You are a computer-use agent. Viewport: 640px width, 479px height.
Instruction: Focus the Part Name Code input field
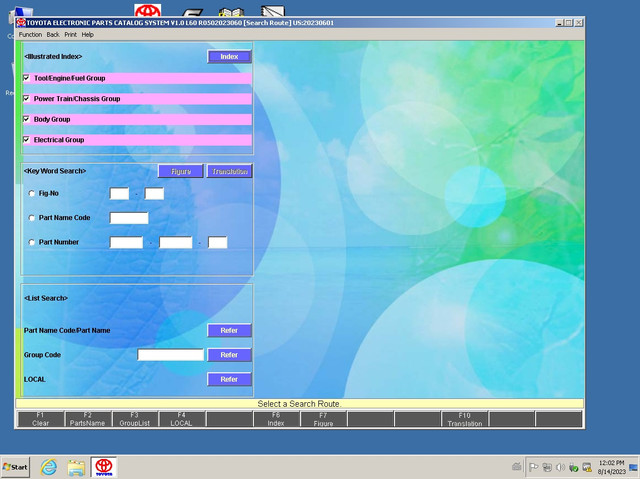[x=129, y=218]
